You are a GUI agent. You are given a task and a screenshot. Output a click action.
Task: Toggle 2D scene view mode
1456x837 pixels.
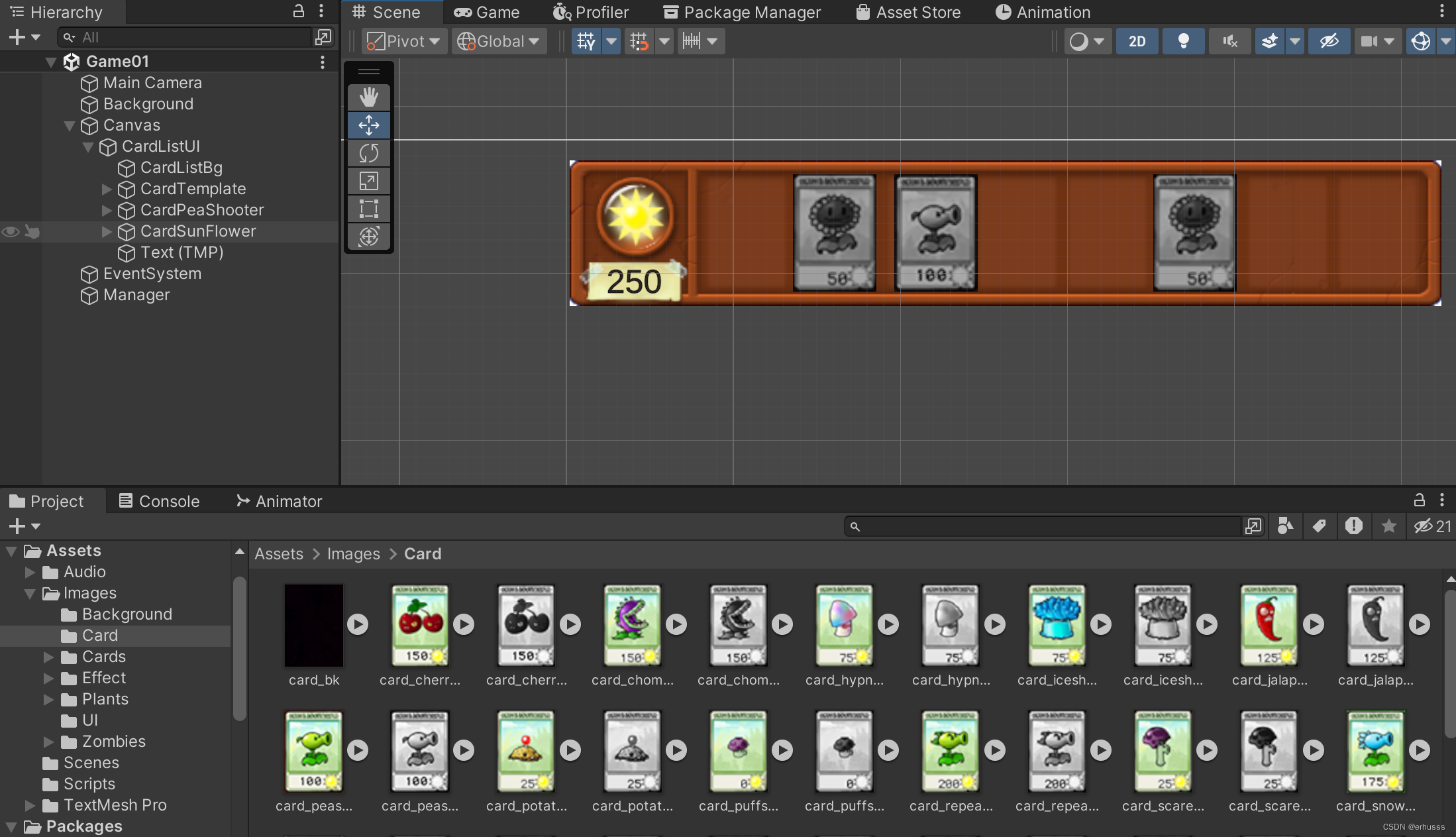(1137, 41)
